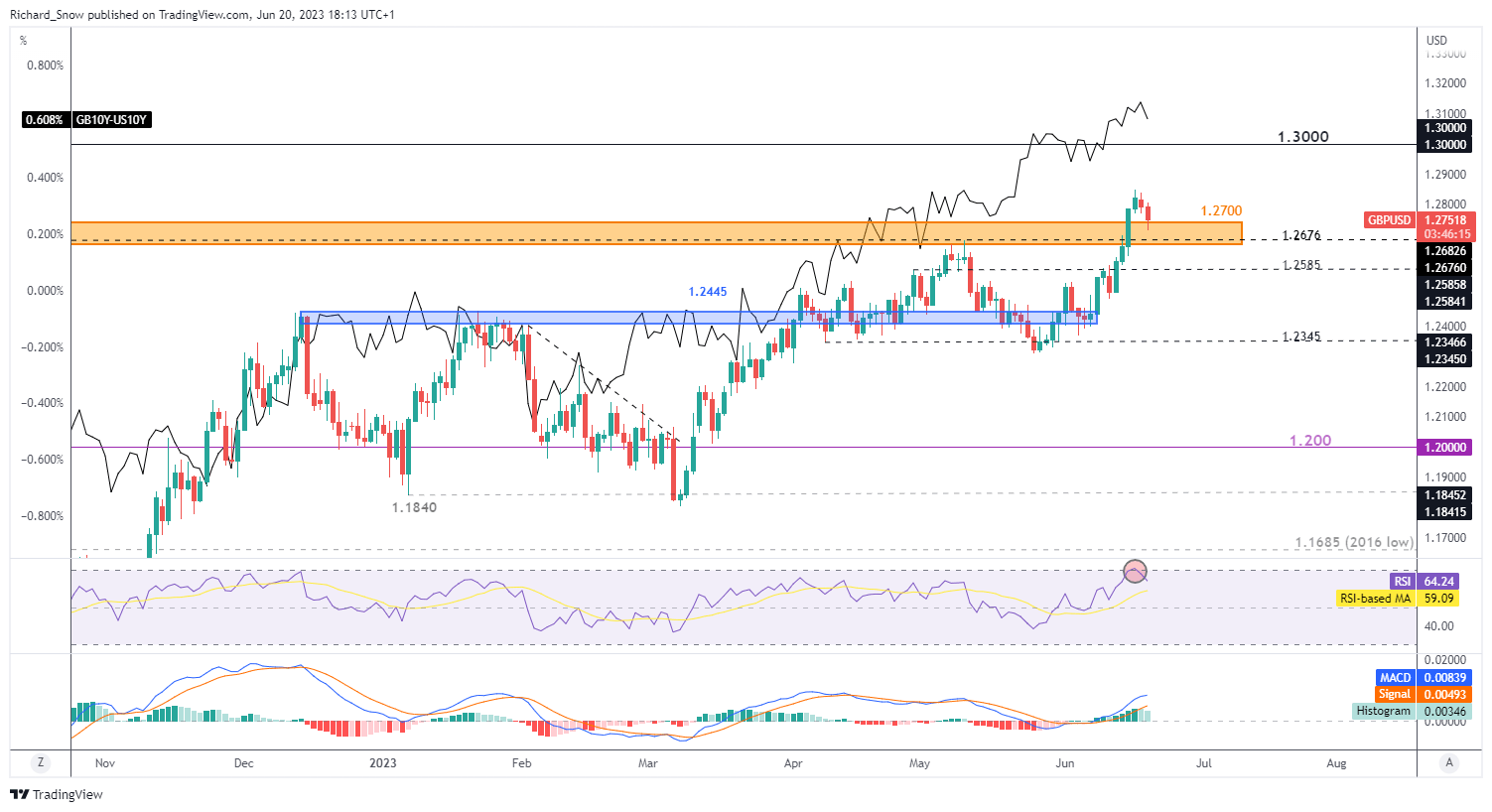Click the -0.600% left axis label
1492x812 pixels.
44,460
